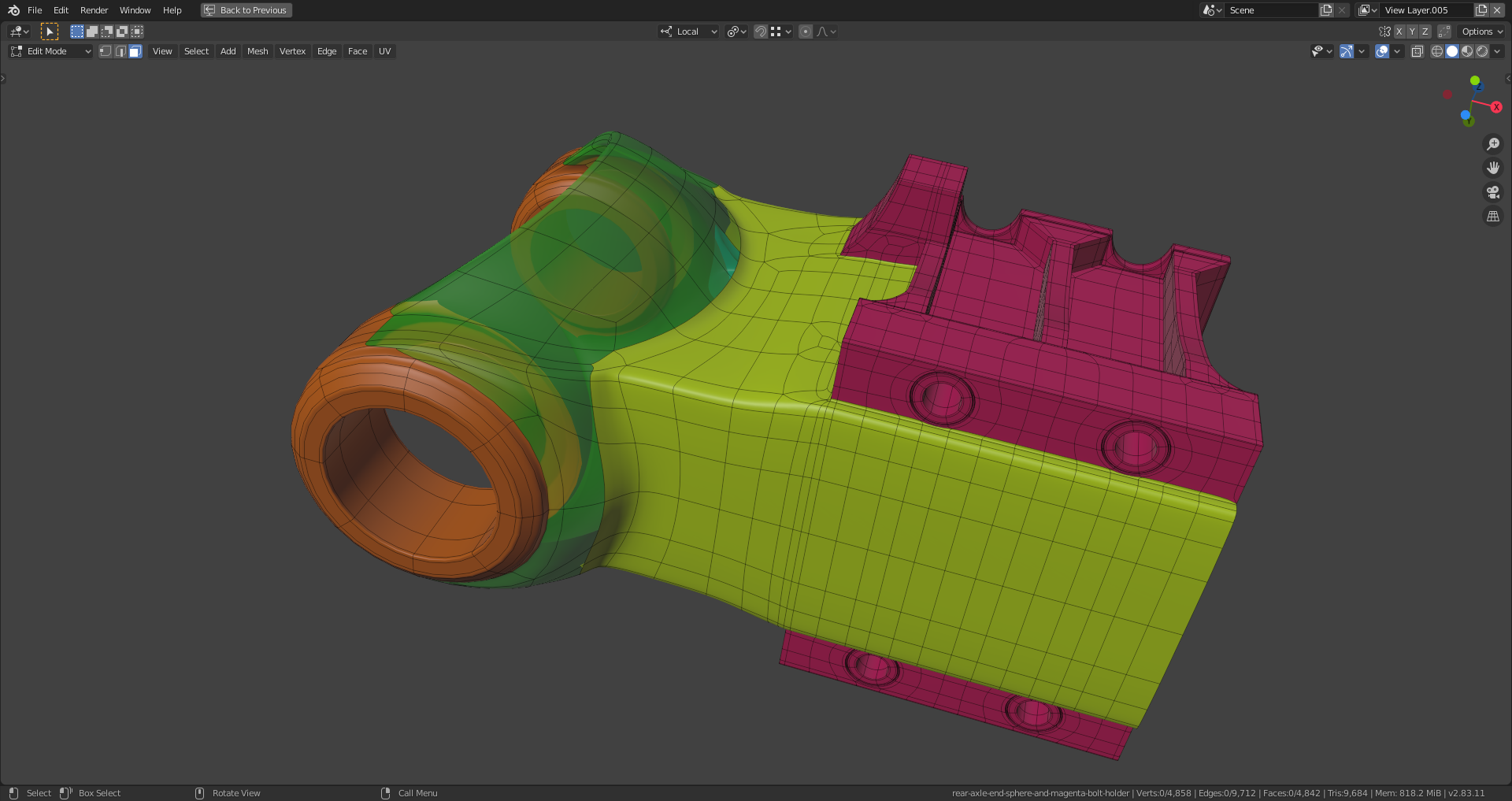The image size is (1512, 801).
Task: Select the Tweak select tool icon
Action: click(x=50, y=32)
